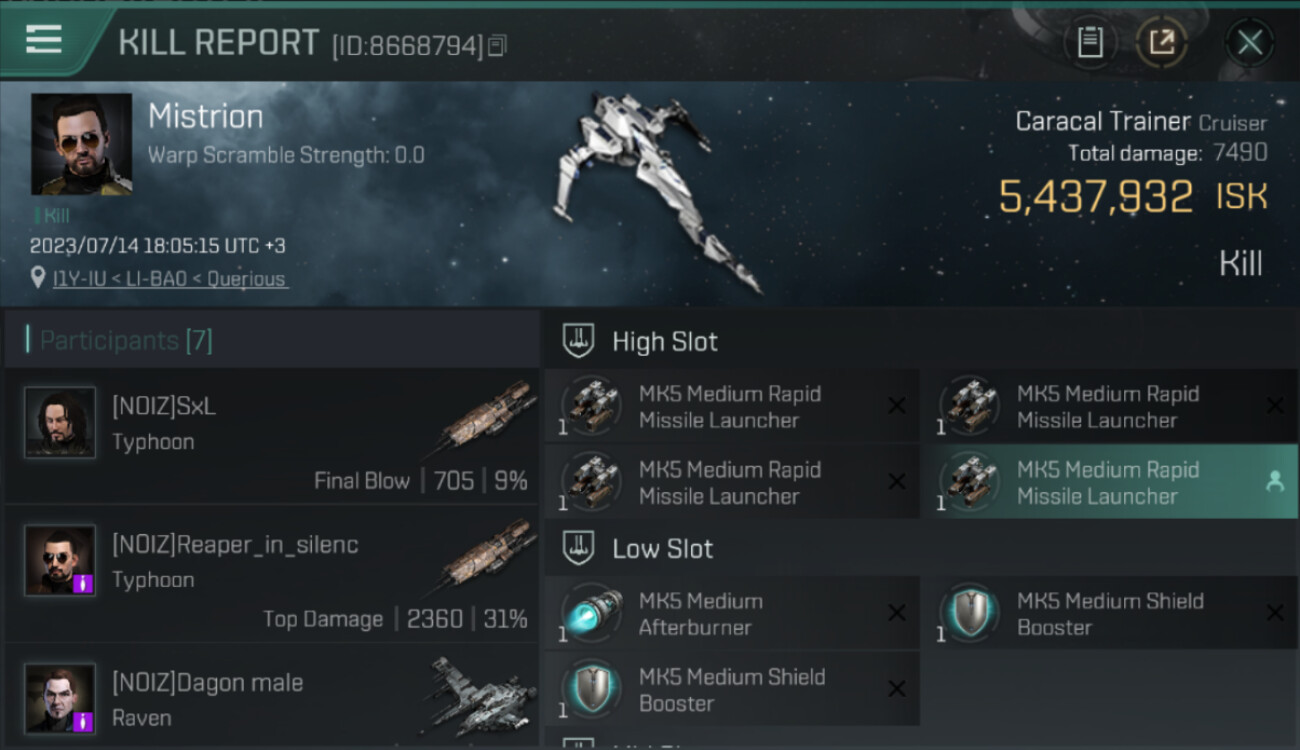
Task: Open the I1Y-IU location link
Action: (169, 279)
